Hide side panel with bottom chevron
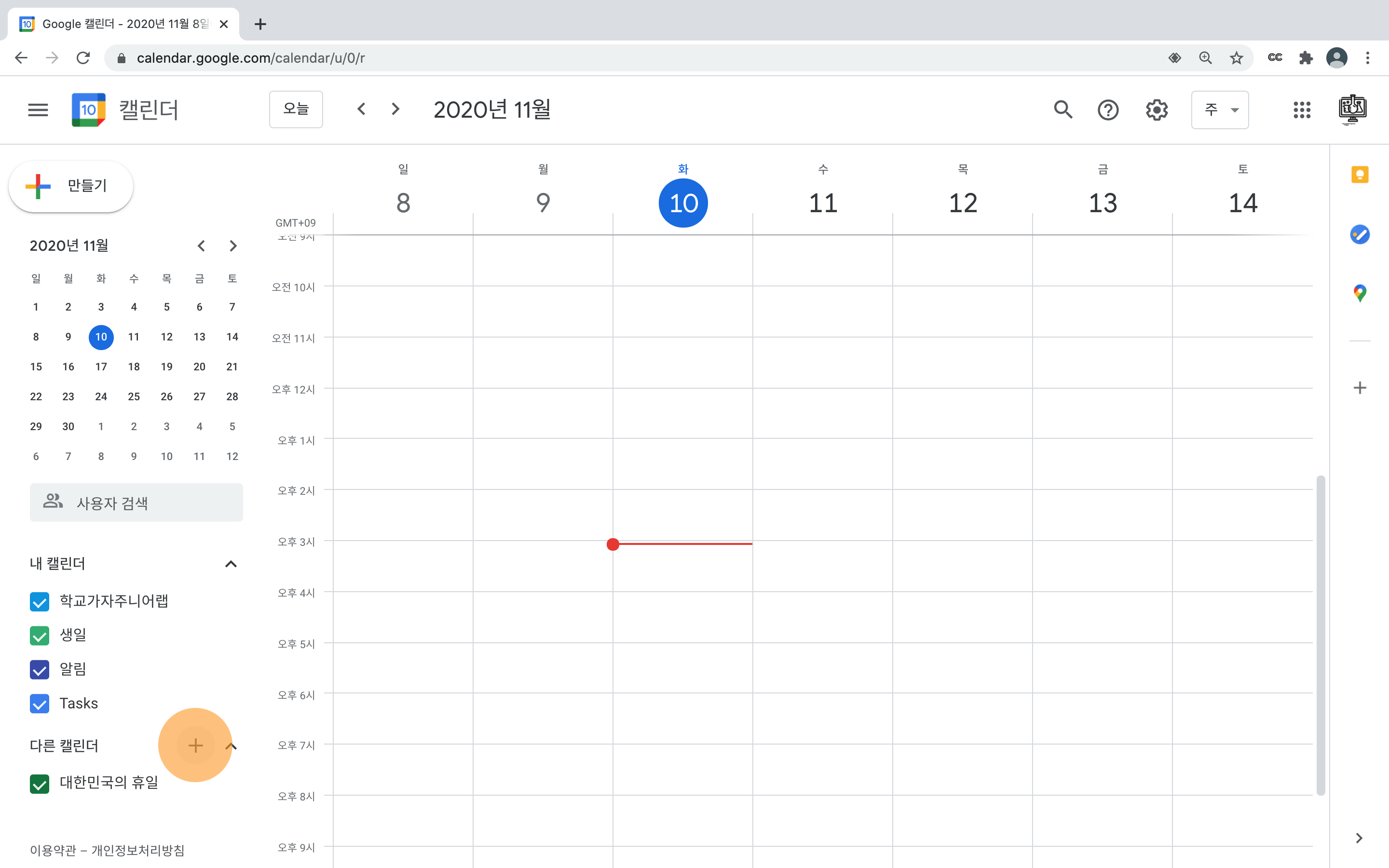The image size is (1389, 868). 1359,838
